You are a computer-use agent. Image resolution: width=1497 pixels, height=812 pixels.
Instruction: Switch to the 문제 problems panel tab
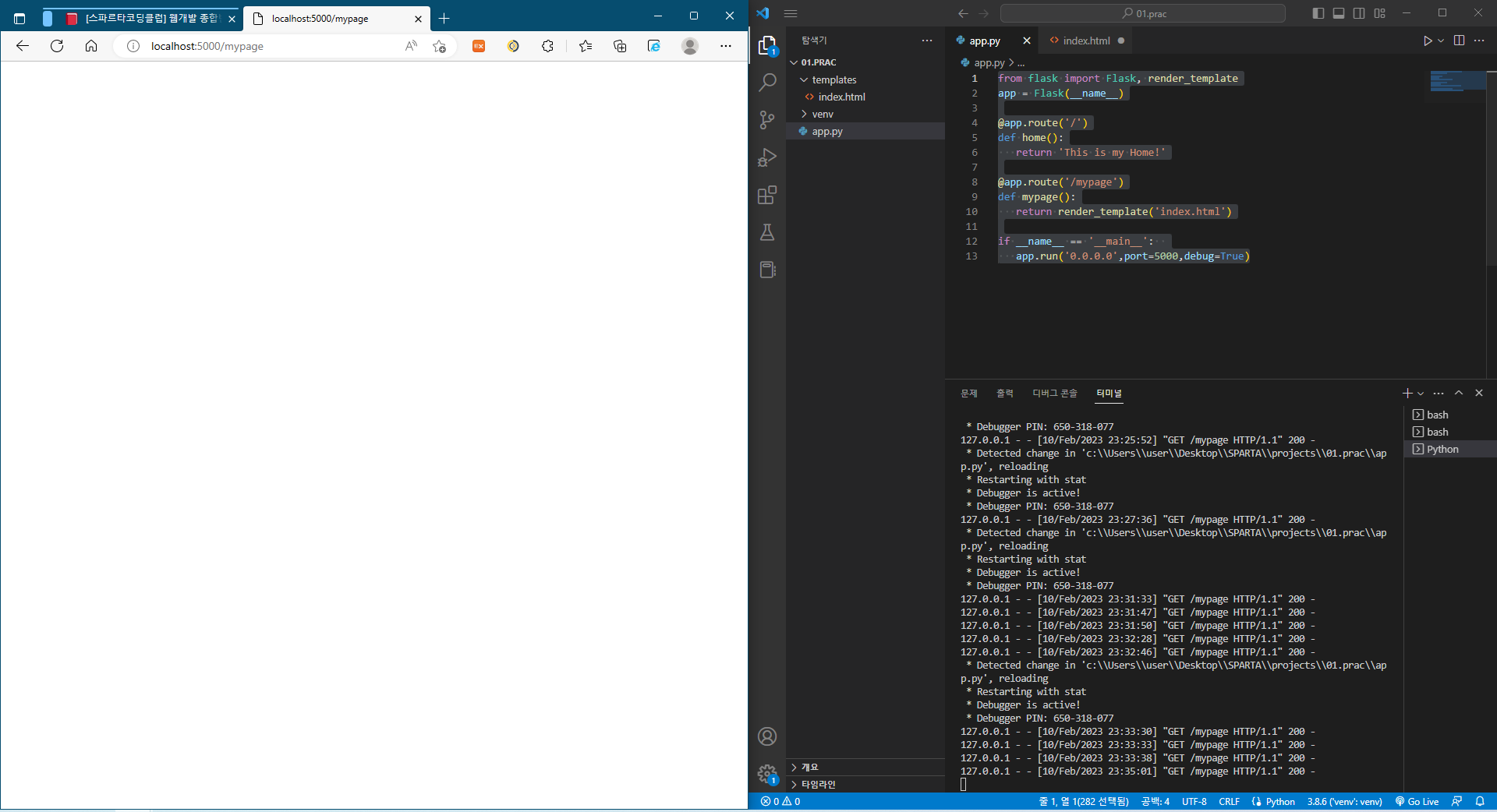coord(969,394)
